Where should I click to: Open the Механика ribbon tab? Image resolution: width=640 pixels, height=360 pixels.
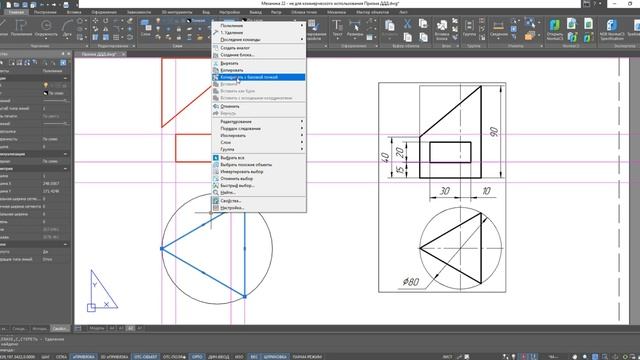[336, 12]
